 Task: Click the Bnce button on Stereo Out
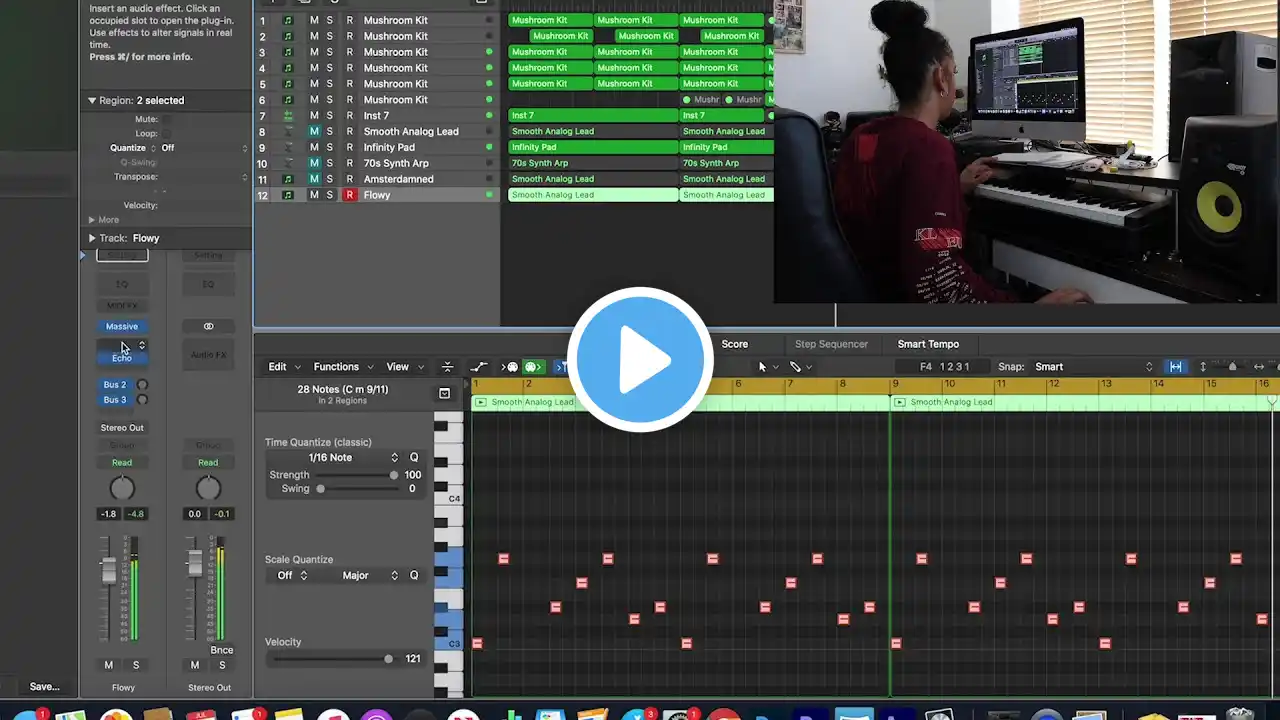click(222, 650)
